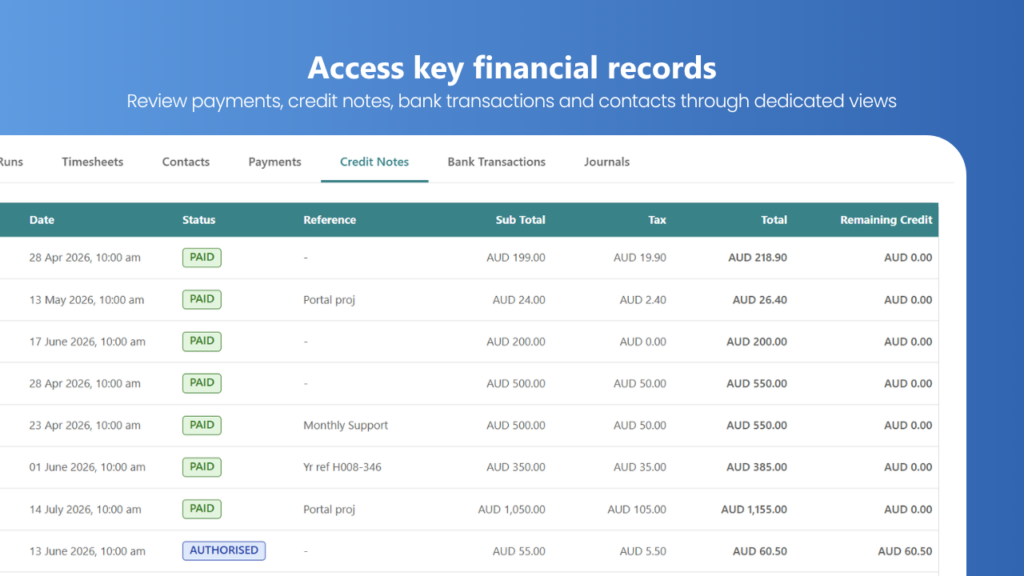Click total 'AUD 218.90'
The image size is (1024, 576).
click(x=758, y=257)
